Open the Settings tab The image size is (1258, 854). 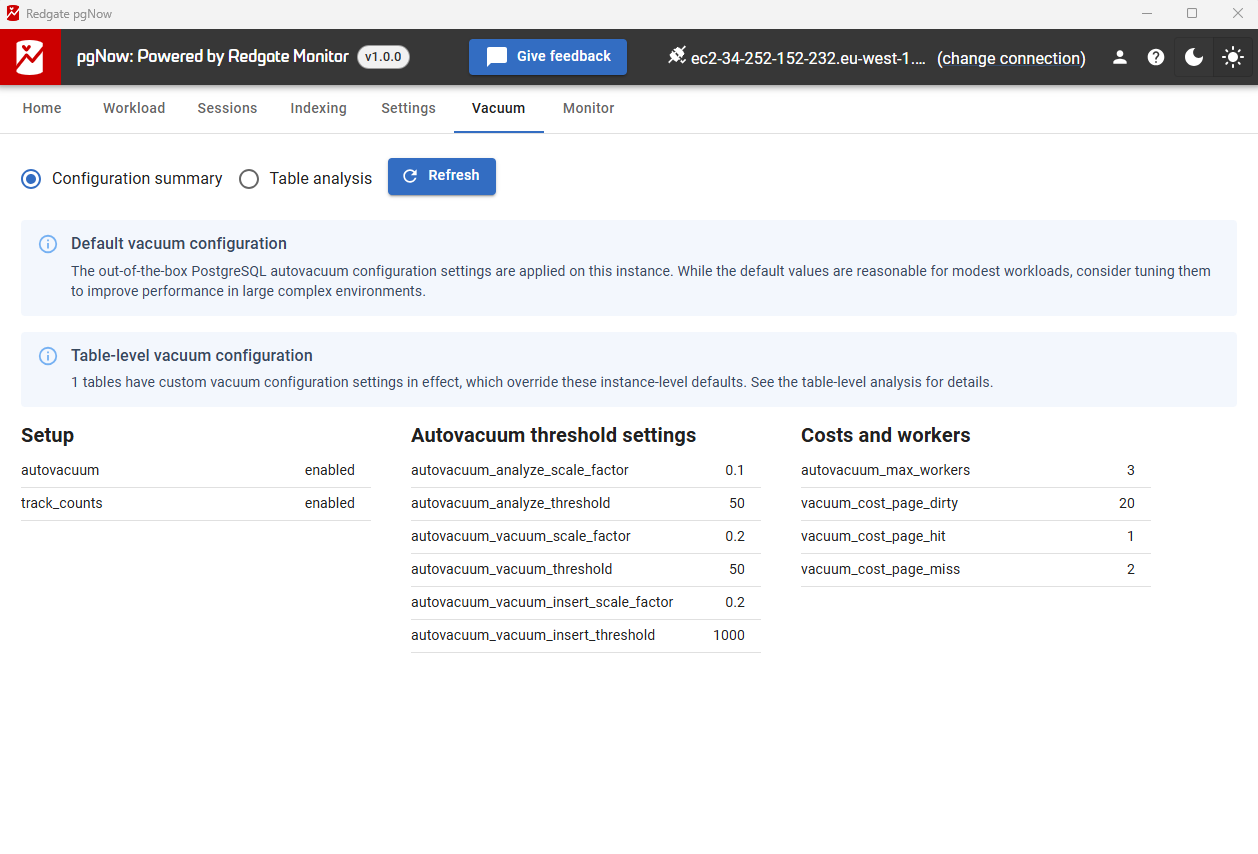(x=408, y=108)
